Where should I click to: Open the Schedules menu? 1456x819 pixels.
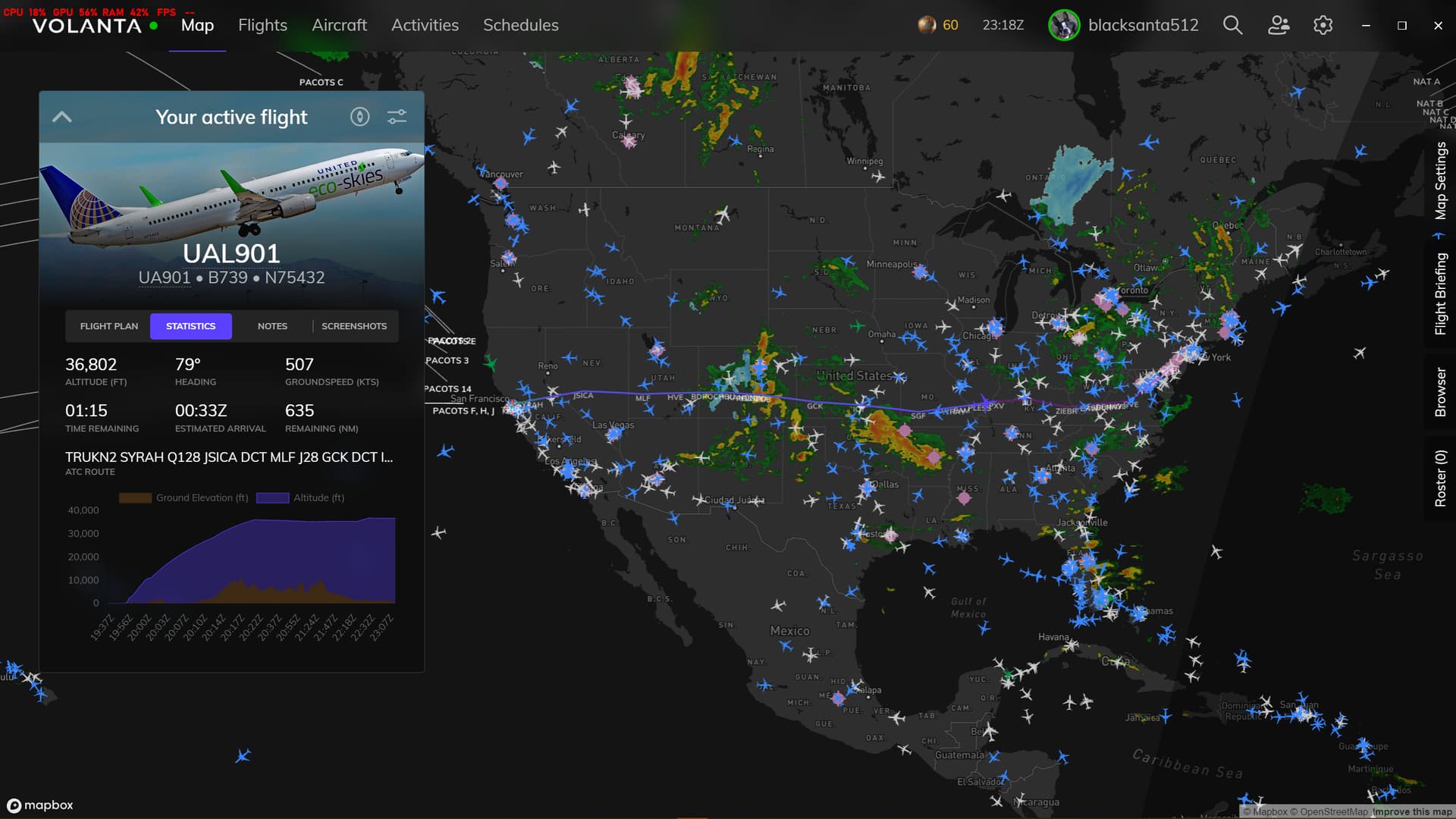click(520, 25)
